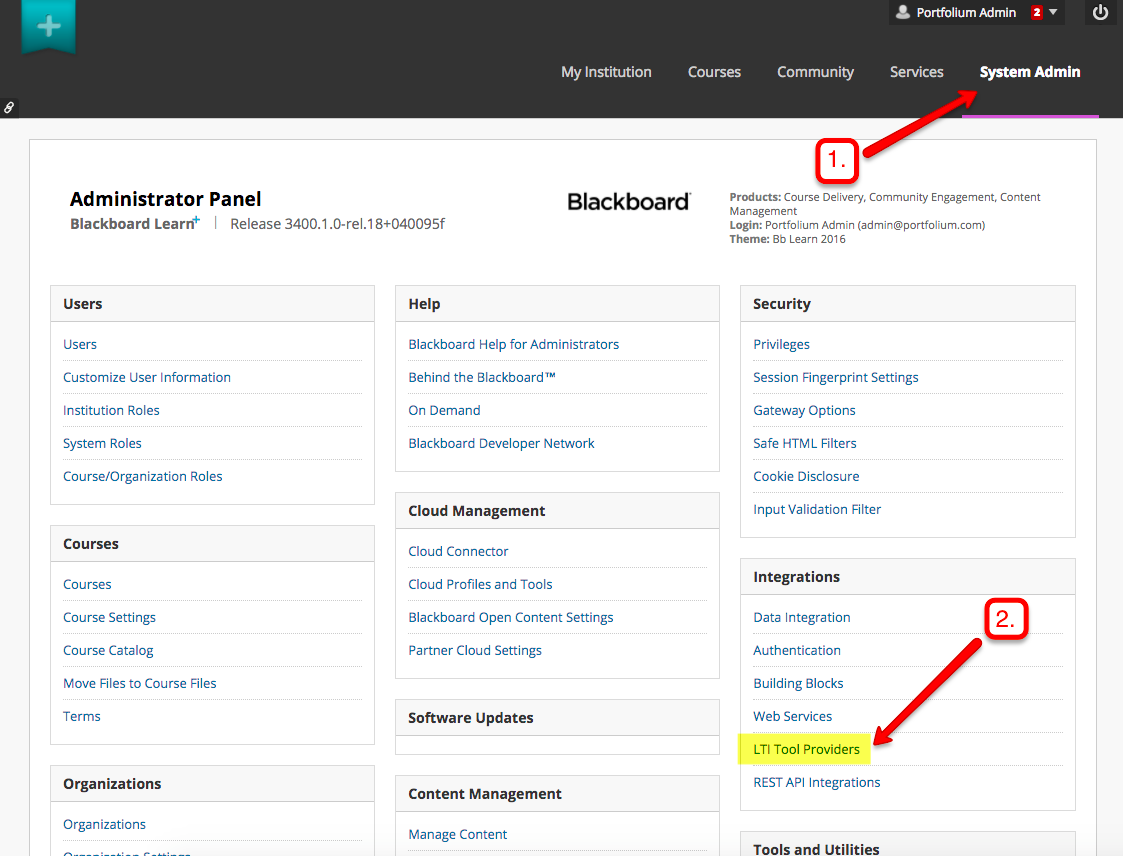1123x856 pixels.
Task: Click the Cloud Management section header
Action: click(557, 511)
